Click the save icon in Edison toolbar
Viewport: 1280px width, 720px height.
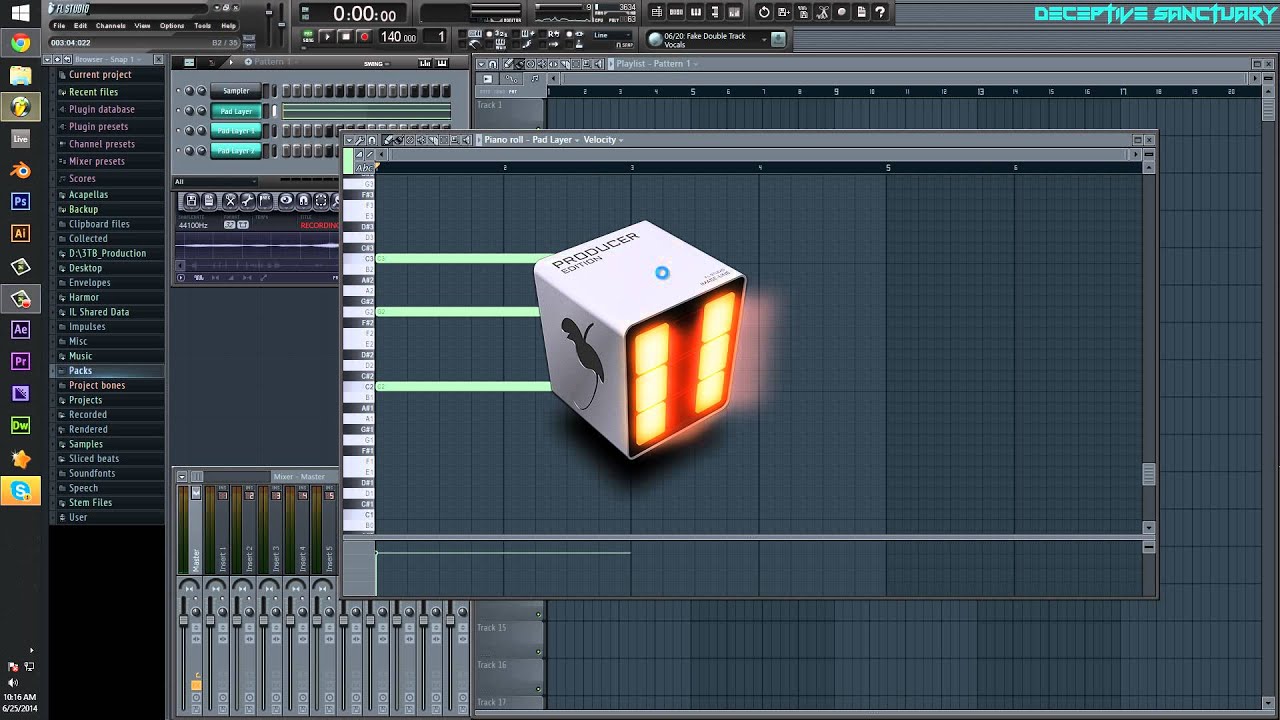pos(191,201)
